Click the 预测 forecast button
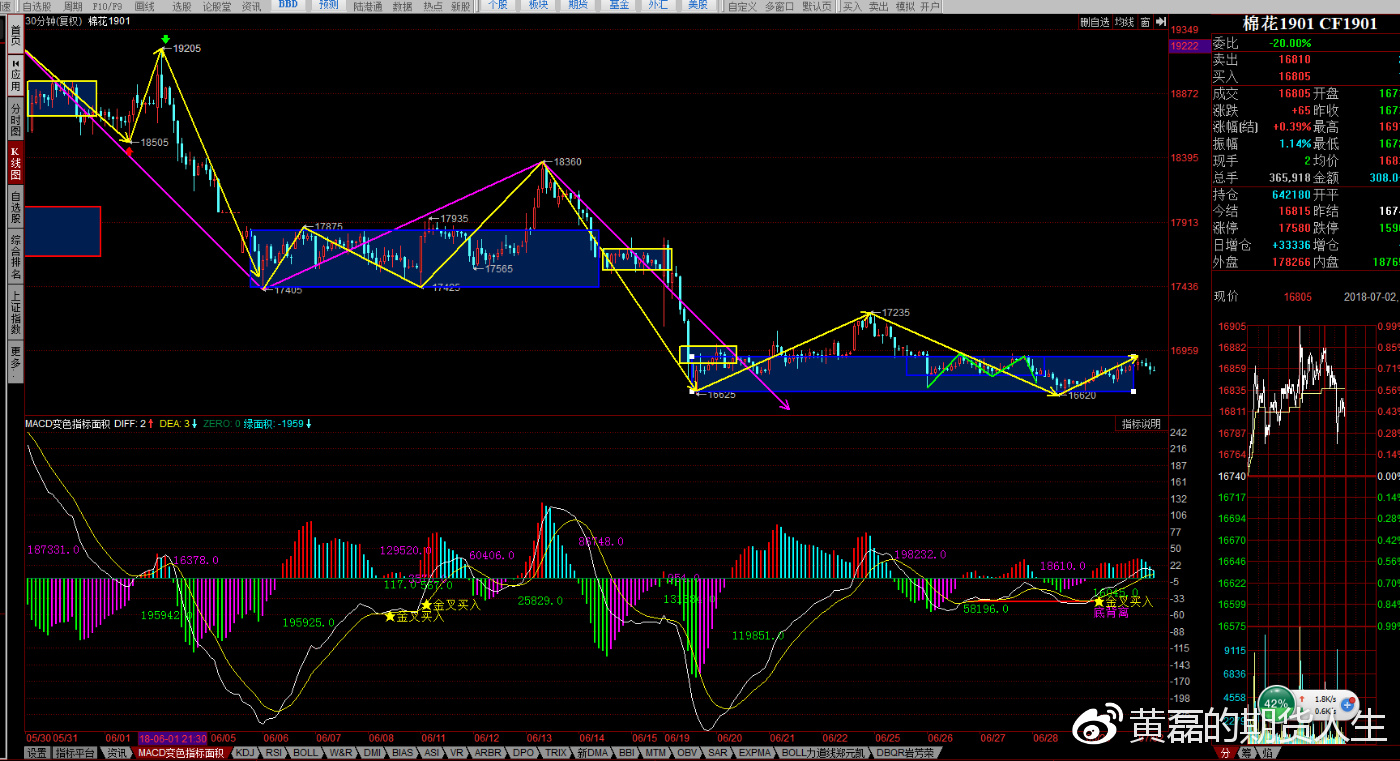Screen dimensions: 1400x761 328,5
